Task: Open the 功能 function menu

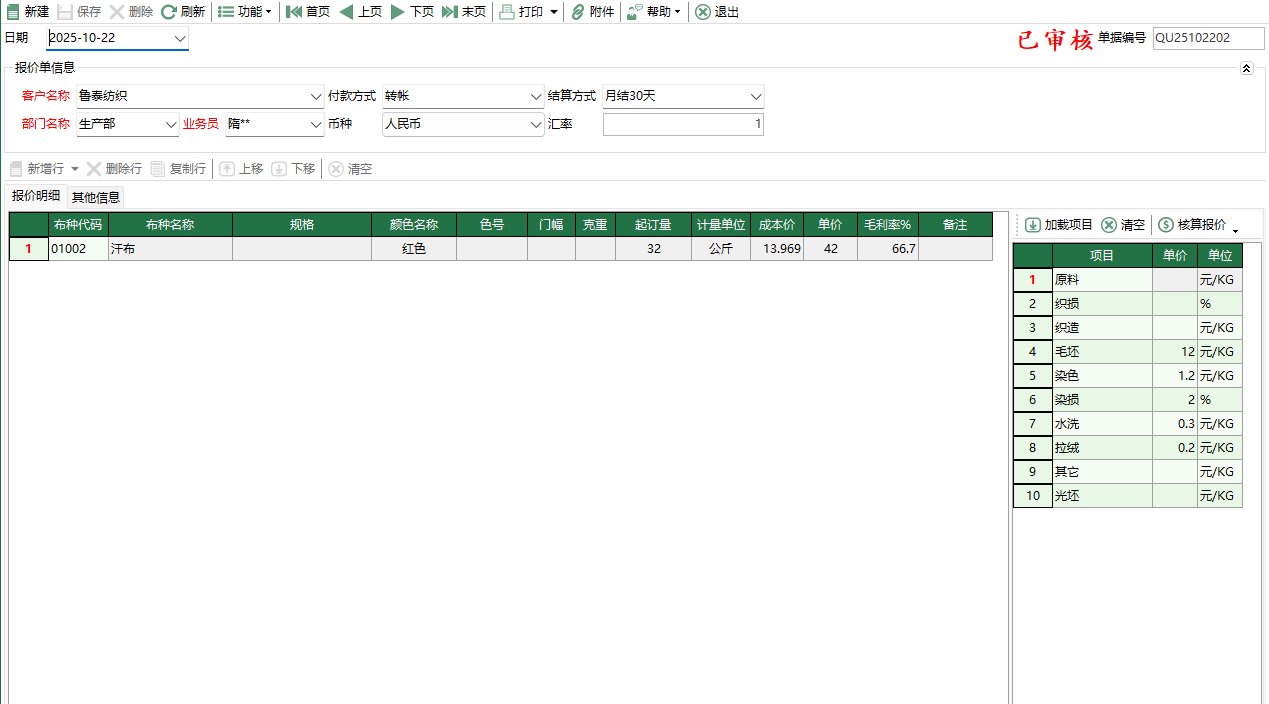Action: [243, 12]
